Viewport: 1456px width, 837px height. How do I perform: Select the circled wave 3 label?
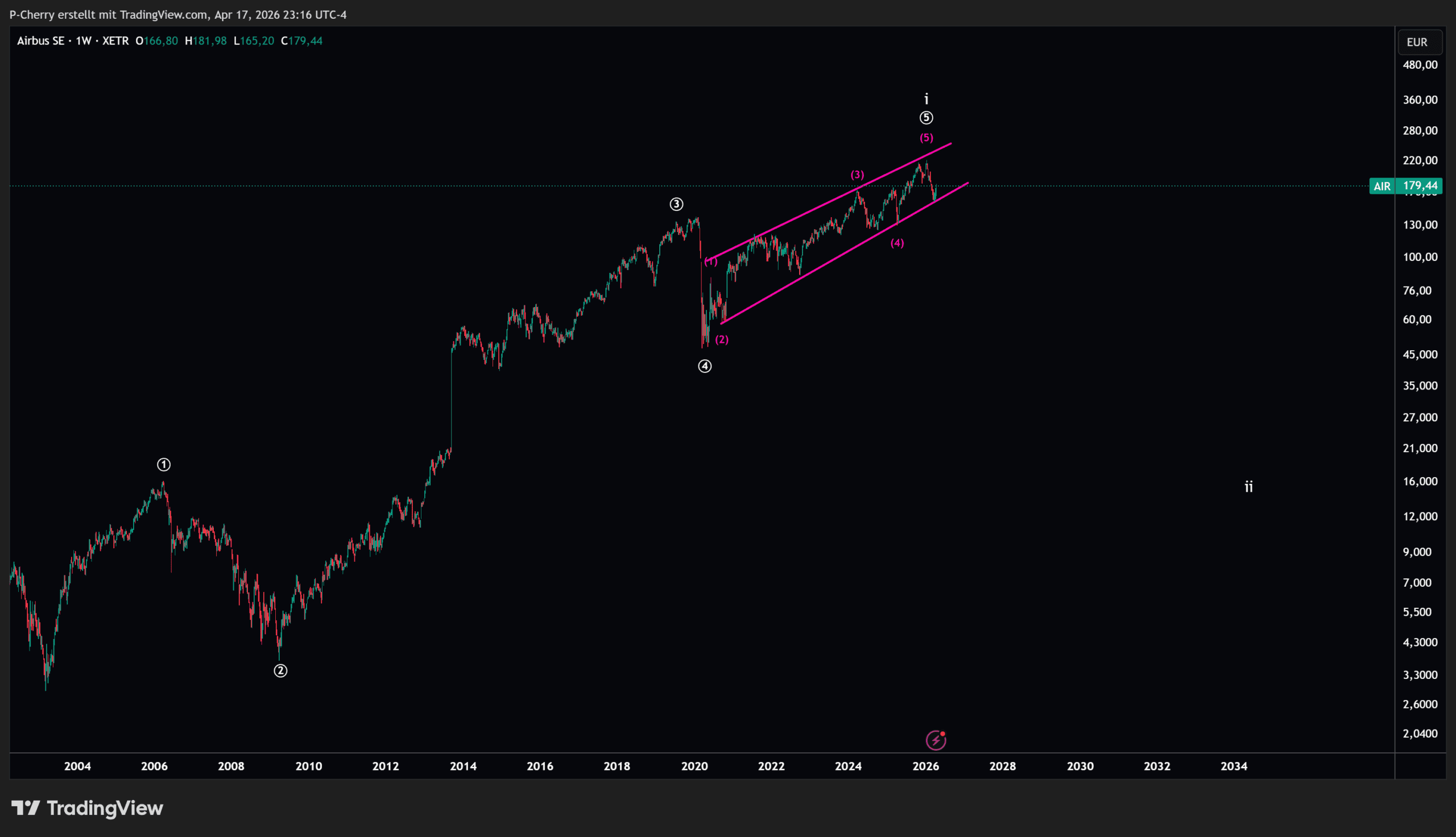pyautogui.click(x=676, y=204)
